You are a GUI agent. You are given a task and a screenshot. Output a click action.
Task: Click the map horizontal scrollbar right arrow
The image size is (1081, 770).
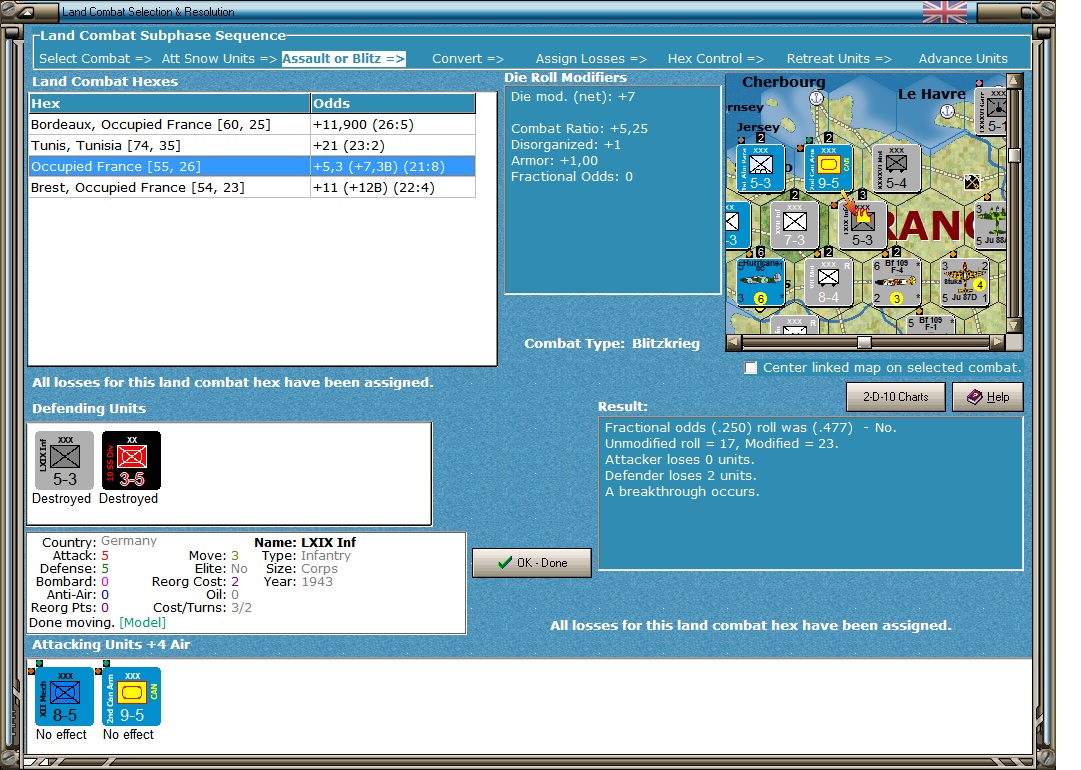998,341
